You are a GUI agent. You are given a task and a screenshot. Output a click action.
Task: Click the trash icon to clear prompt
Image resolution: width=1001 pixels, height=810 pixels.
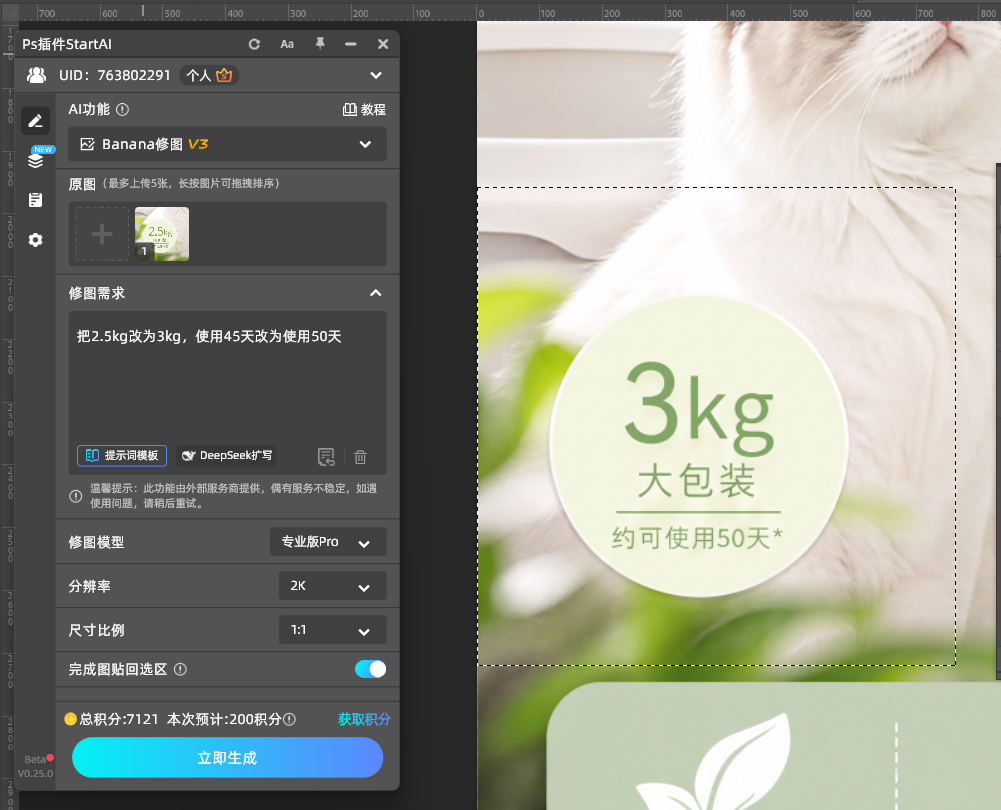(x=360, y=457)
